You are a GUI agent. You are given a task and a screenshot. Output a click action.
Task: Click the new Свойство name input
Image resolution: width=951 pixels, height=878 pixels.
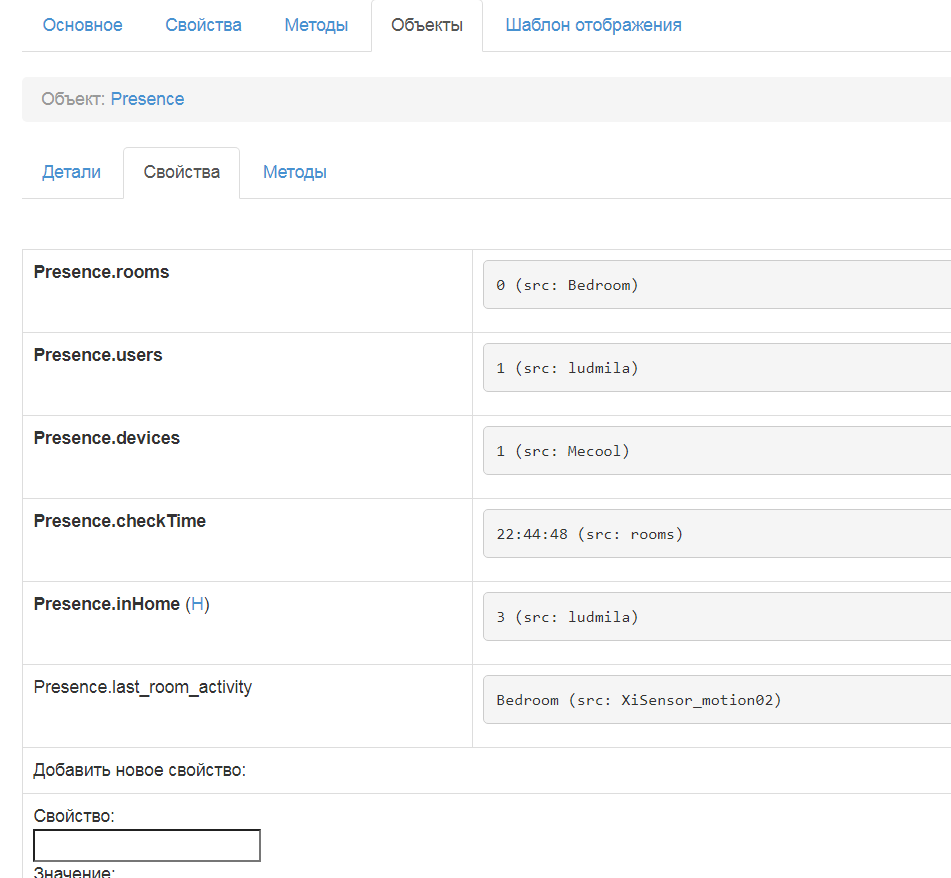(x=147, y=845)
